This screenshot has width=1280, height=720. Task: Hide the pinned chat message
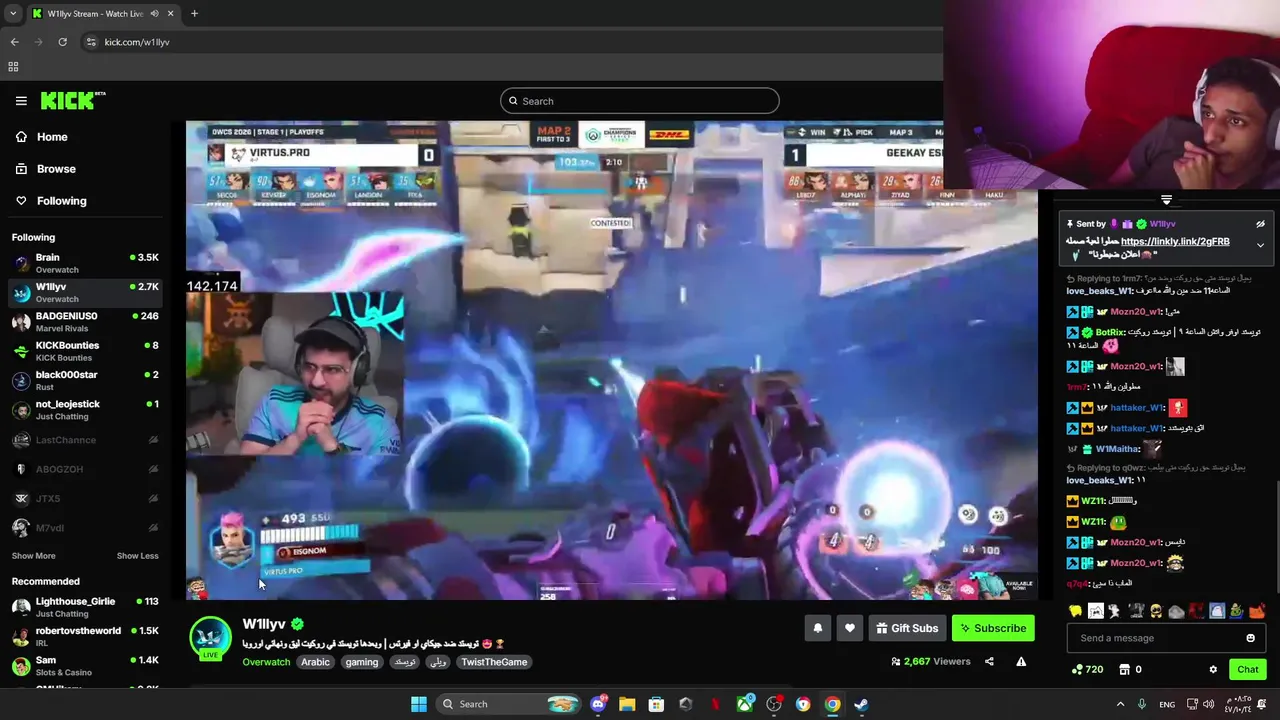(x=1260, y=224)
